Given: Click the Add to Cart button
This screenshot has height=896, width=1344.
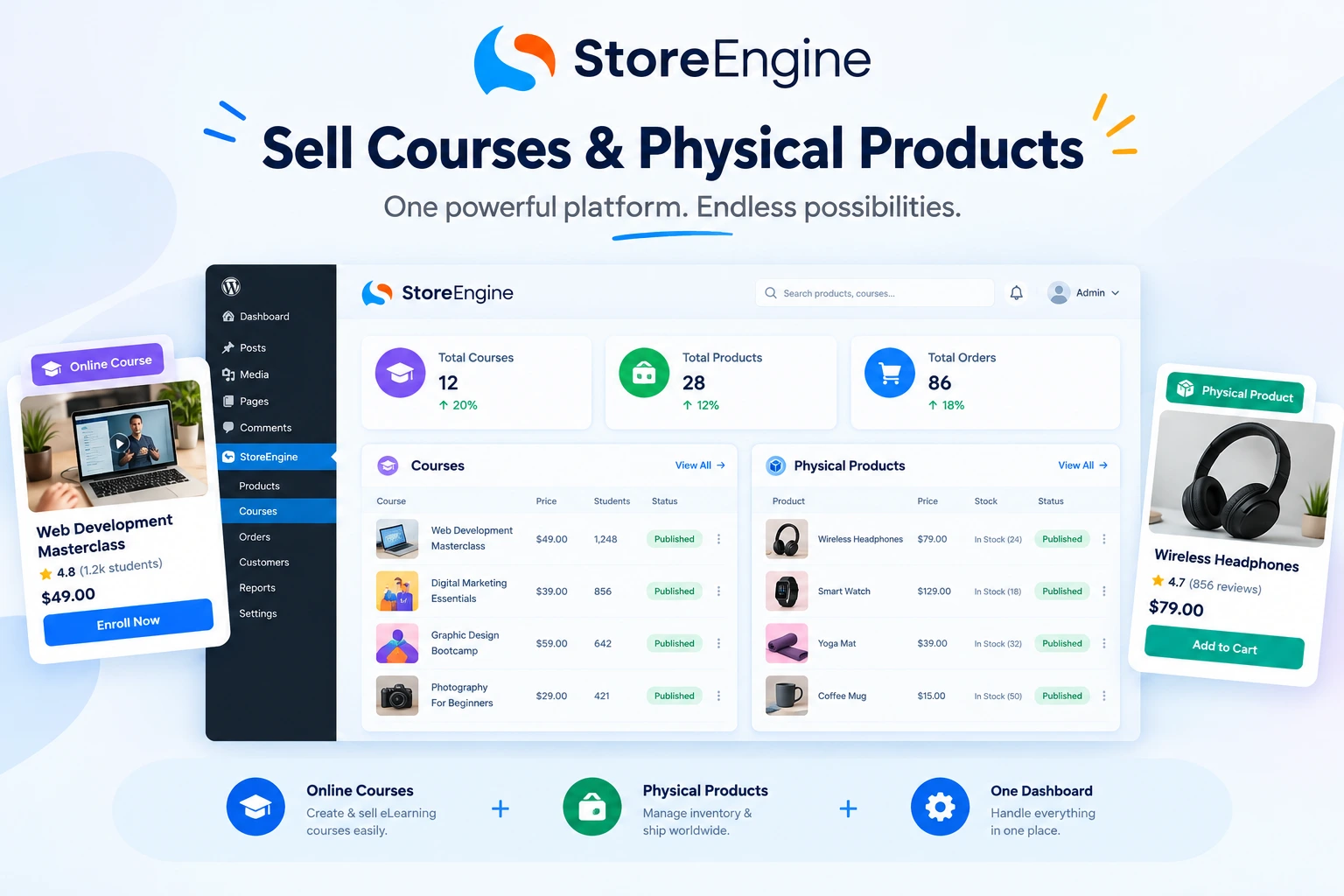Looking at the screenshot, I should tap(1224, 647).
